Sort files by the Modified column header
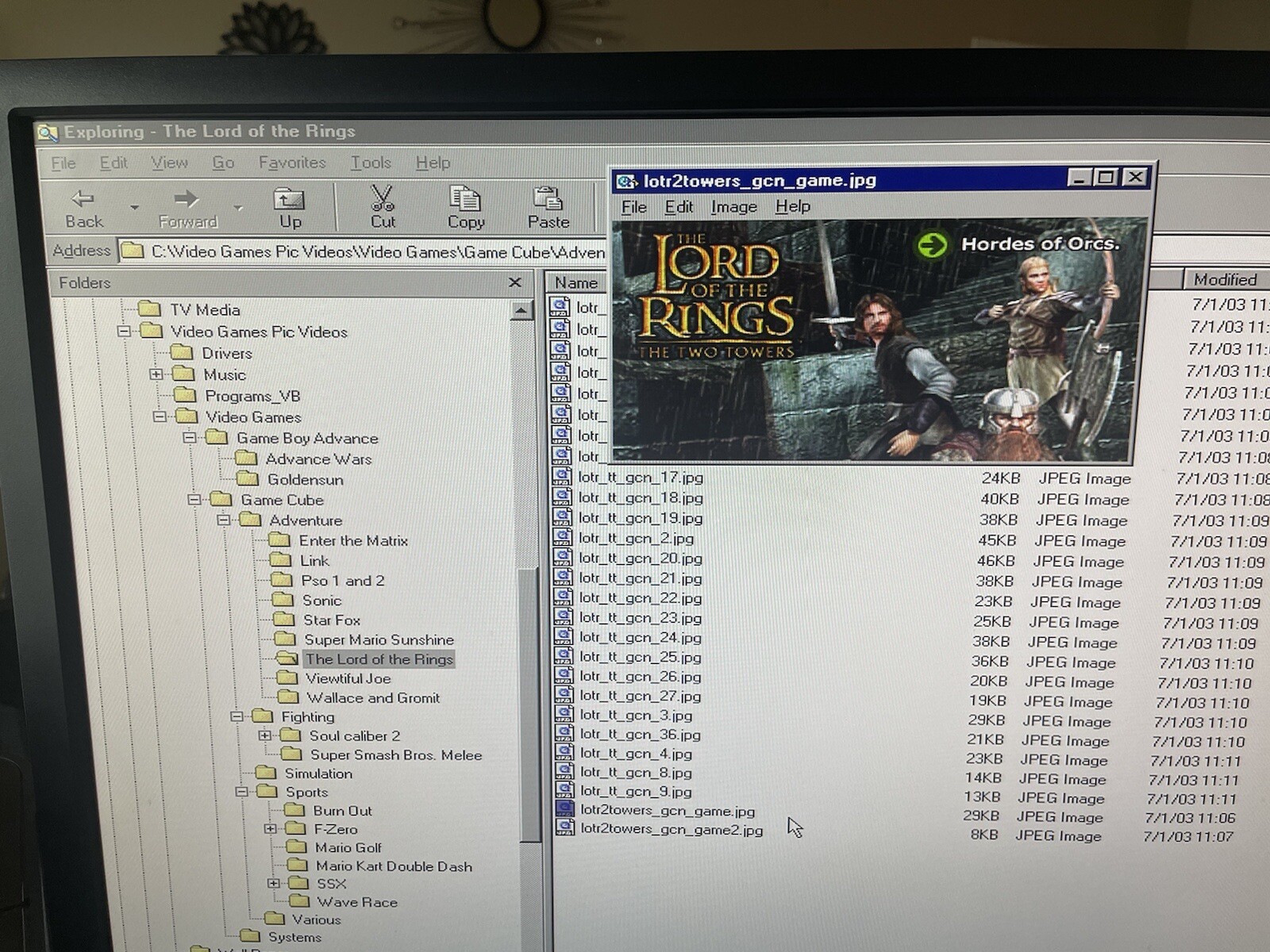 click(1226, 279)
